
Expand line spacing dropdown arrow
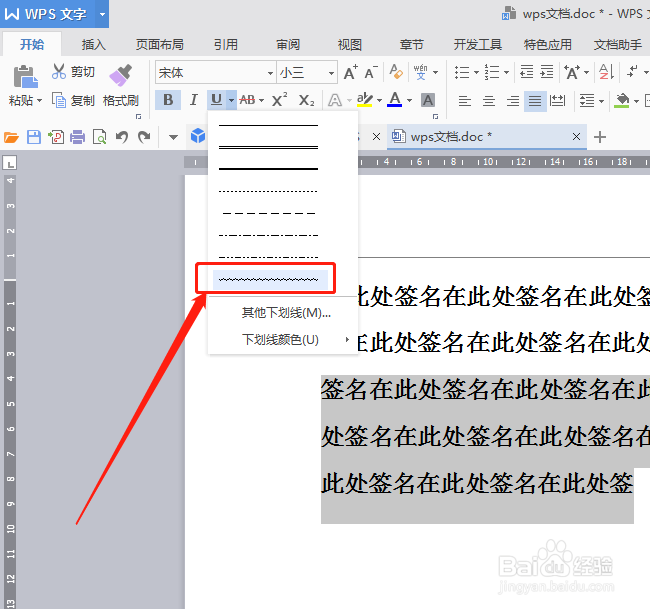click(601, 101)
